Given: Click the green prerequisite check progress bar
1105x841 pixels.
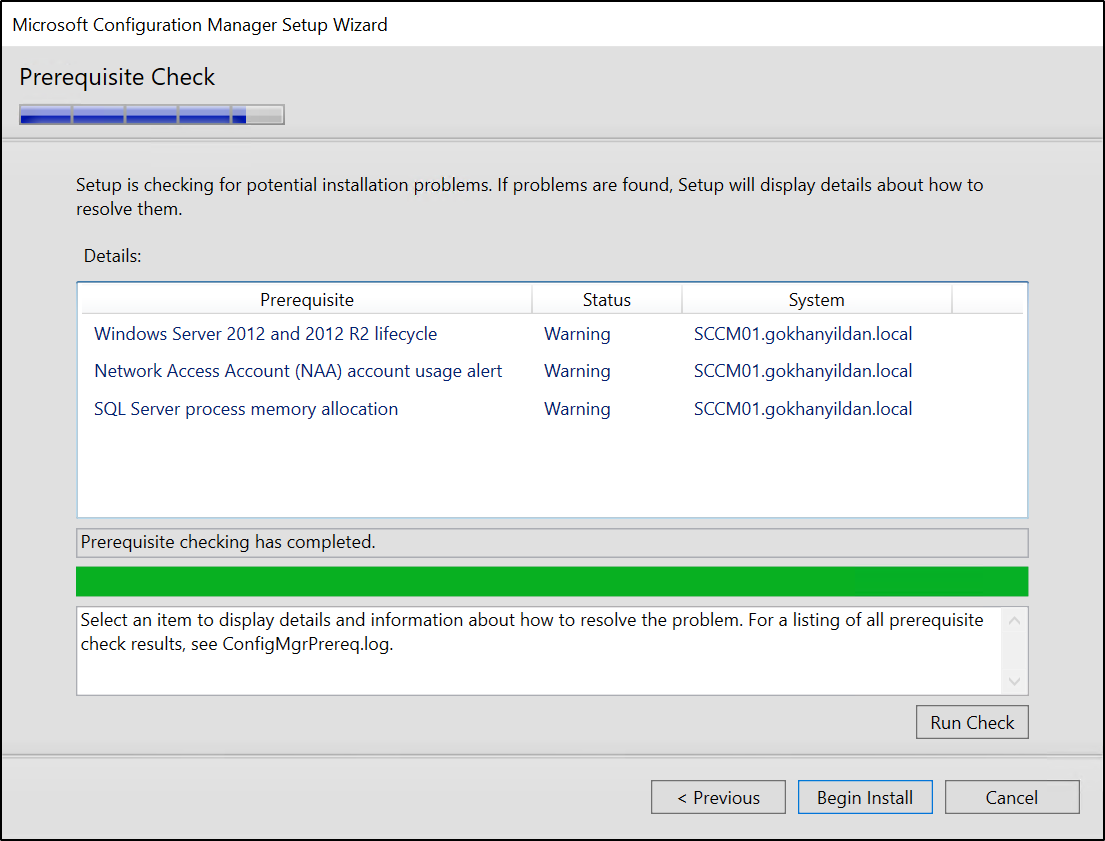Looking at the screenshot, I should [x=552, y=582].
